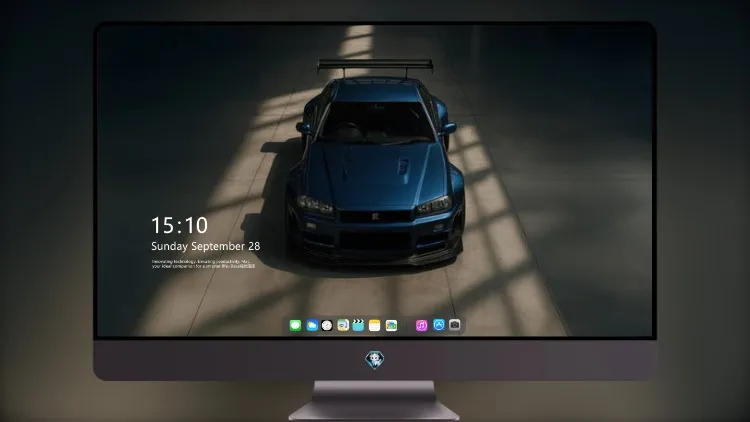Viewport: 750px width, 422px height.
Task: Open the clapperboard video app in dock
Action: (x=358, y=326)
